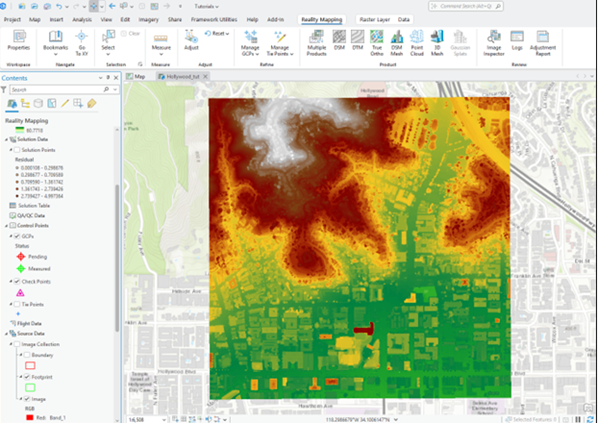Click the Go To XY tool
The image size is (598, 423).
tap(81, 43)
